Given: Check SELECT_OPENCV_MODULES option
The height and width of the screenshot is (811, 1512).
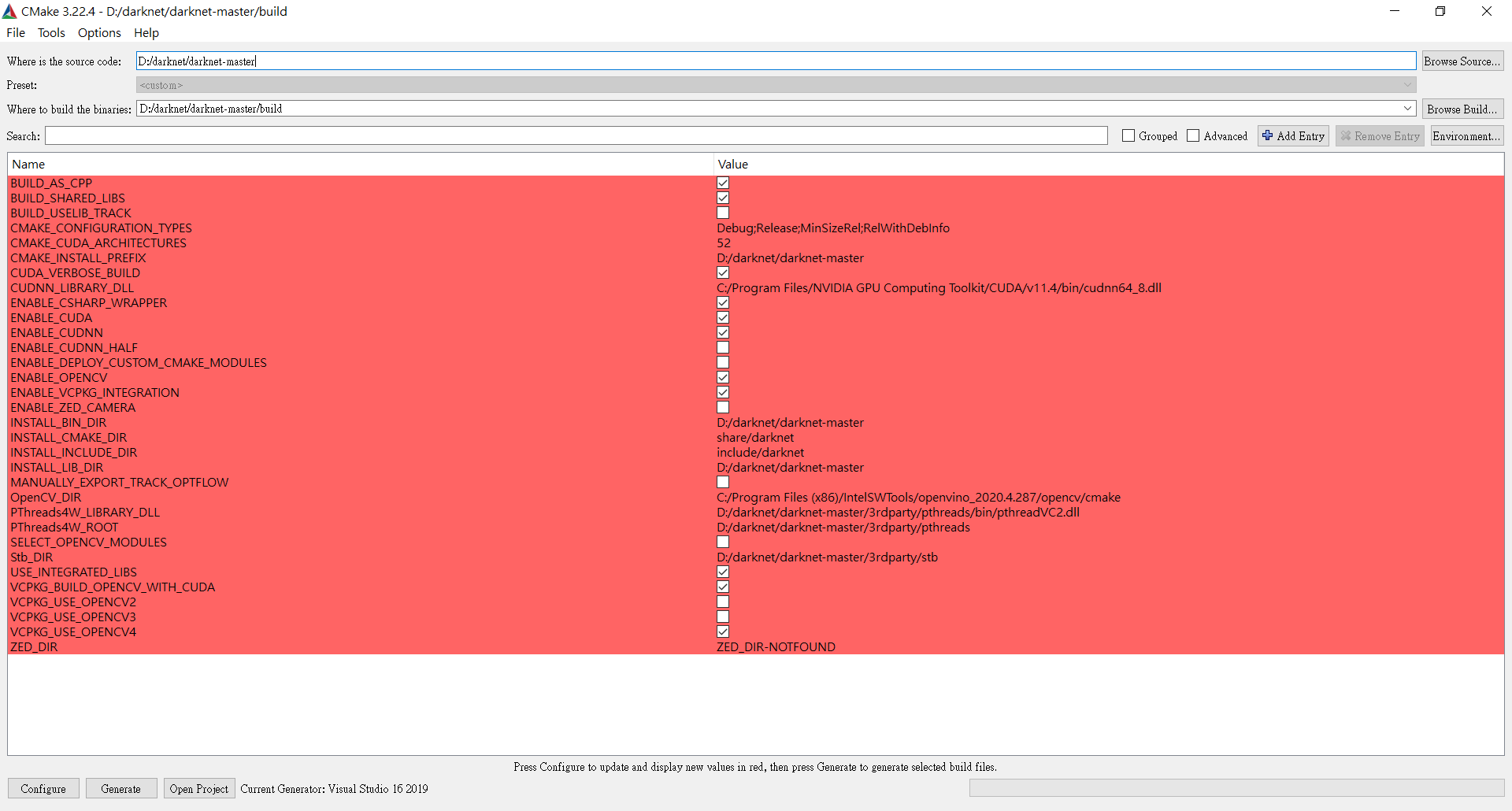Looking at the screenshot, I should pos(723,542).
